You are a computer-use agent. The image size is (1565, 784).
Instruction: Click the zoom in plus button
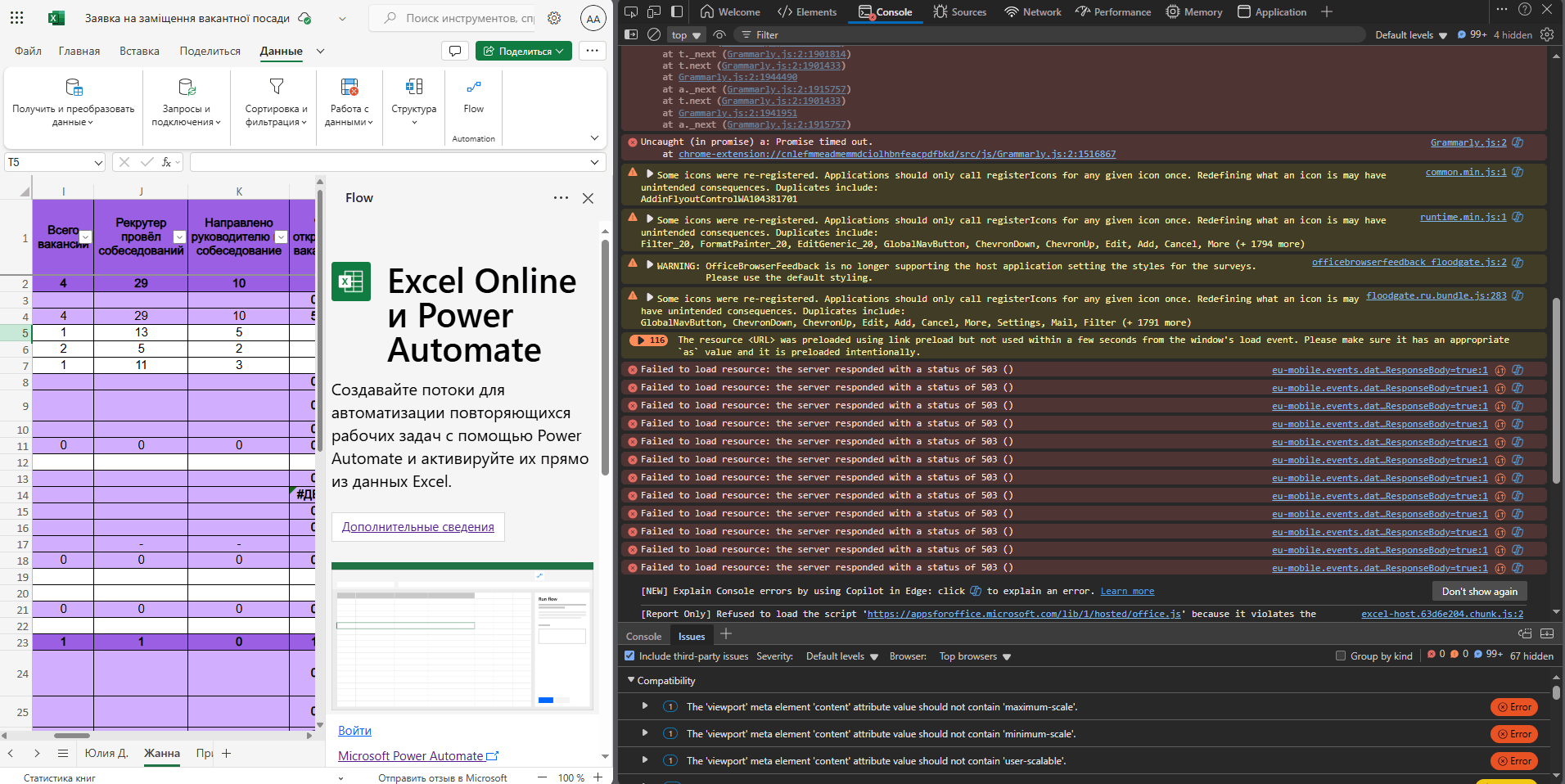tap(598, 777)
